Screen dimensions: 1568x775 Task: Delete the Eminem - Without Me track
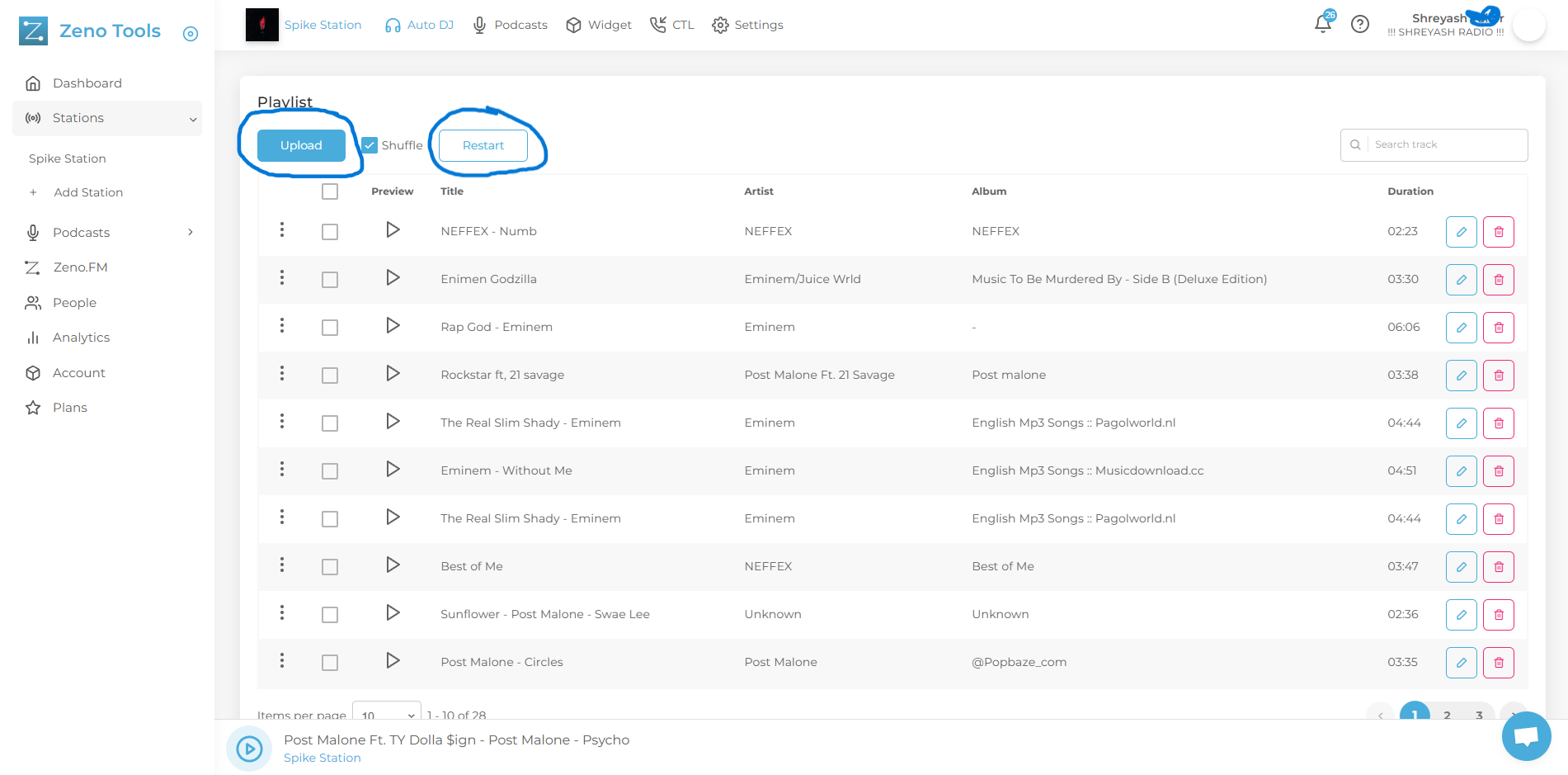1499,471
